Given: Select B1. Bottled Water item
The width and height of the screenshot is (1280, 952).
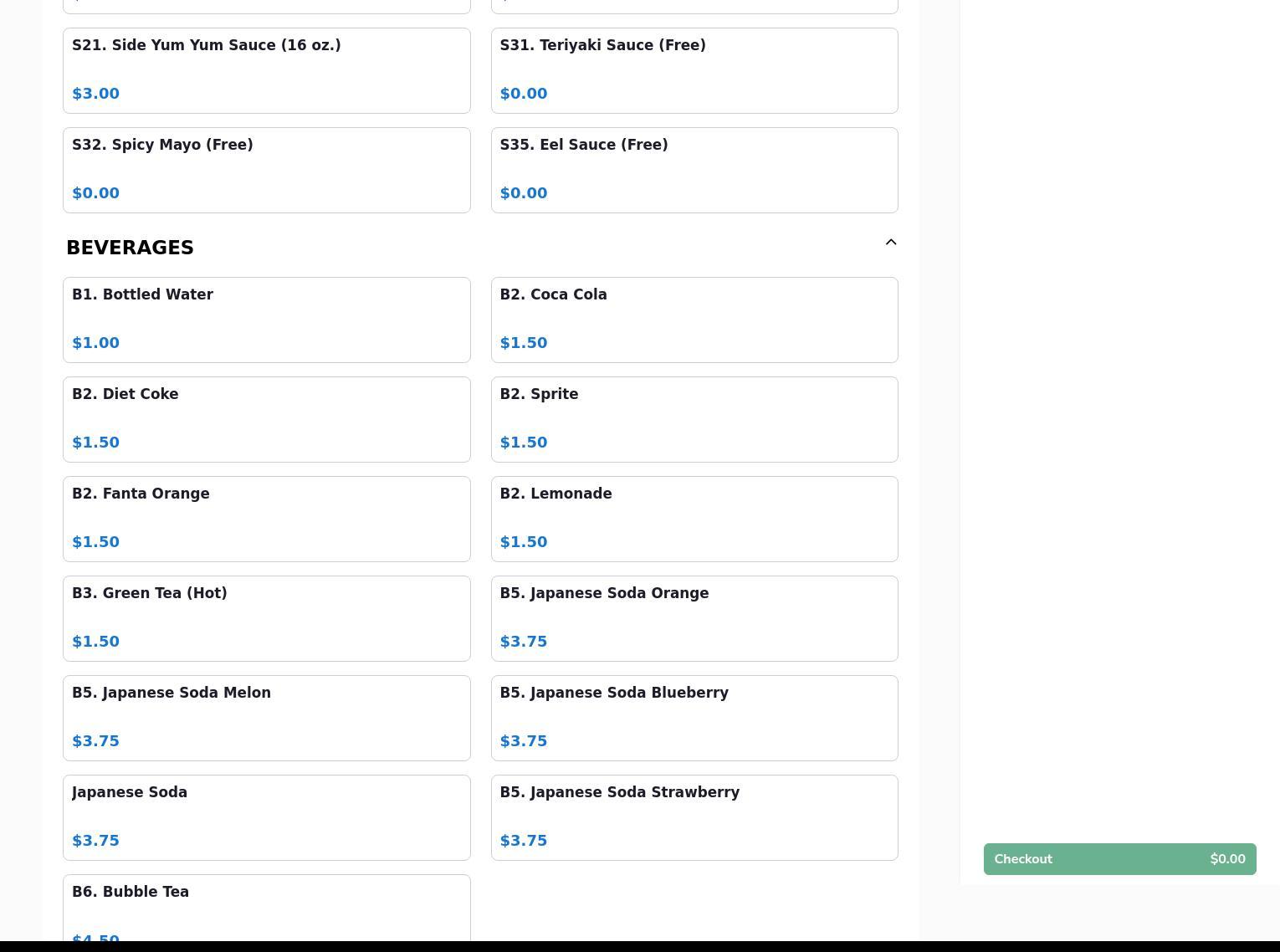Looking at the screenshot, I should click(266, 320).
